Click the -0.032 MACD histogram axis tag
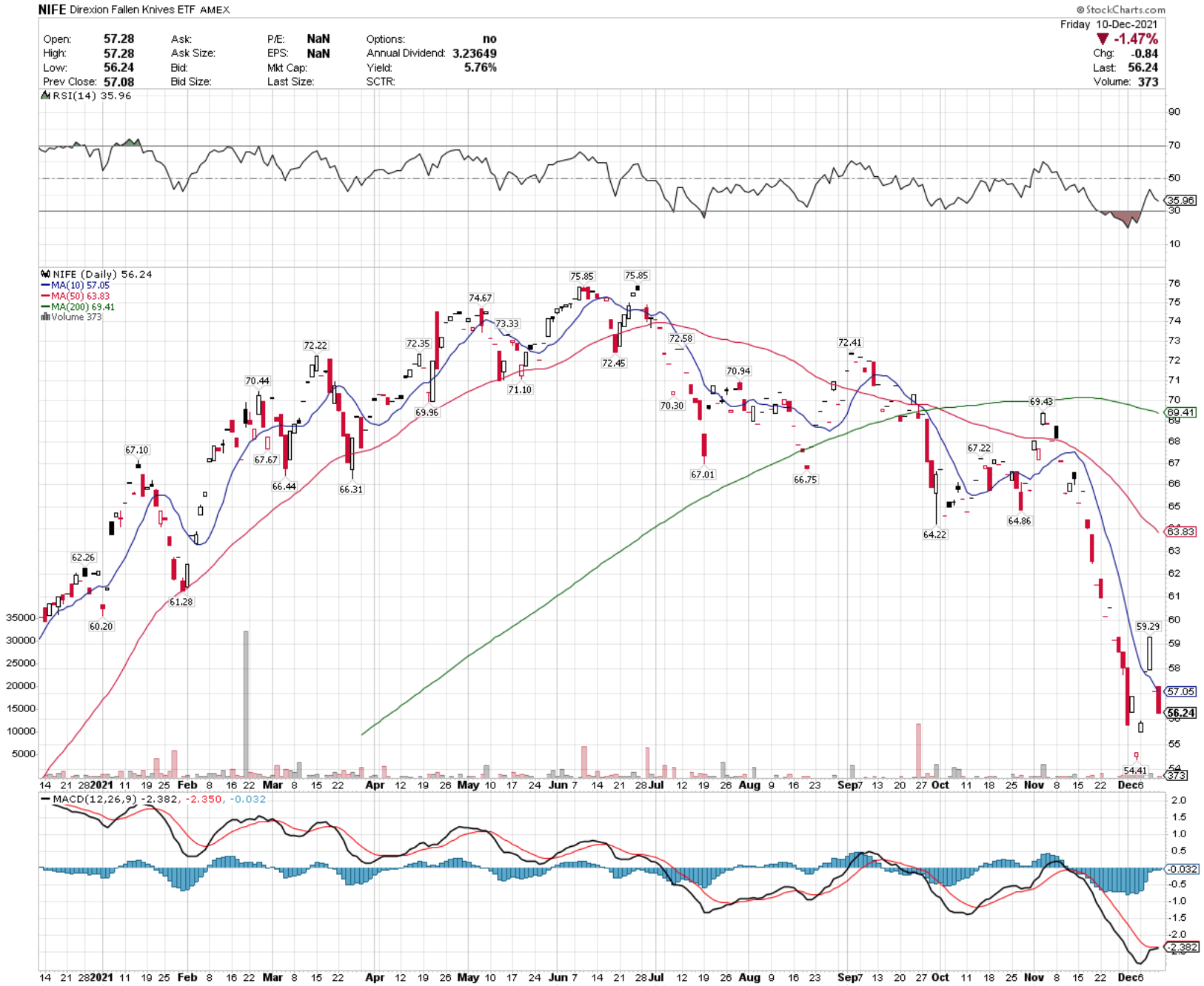 click(x=1182, y=869)
